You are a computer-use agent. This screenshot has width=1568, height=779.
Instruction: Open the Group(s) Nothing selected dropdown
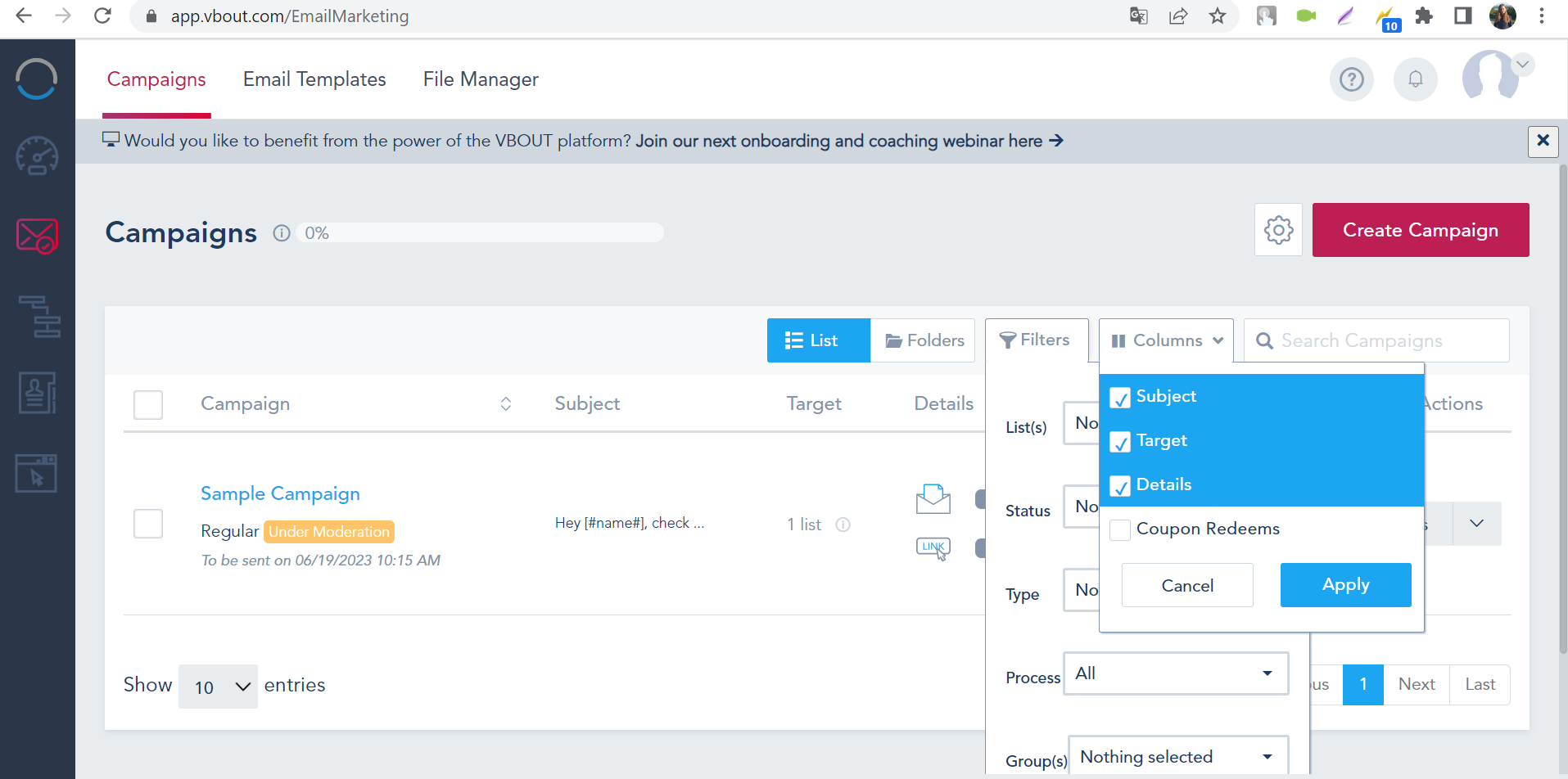pyautogui.click(x=1178, y=756)
